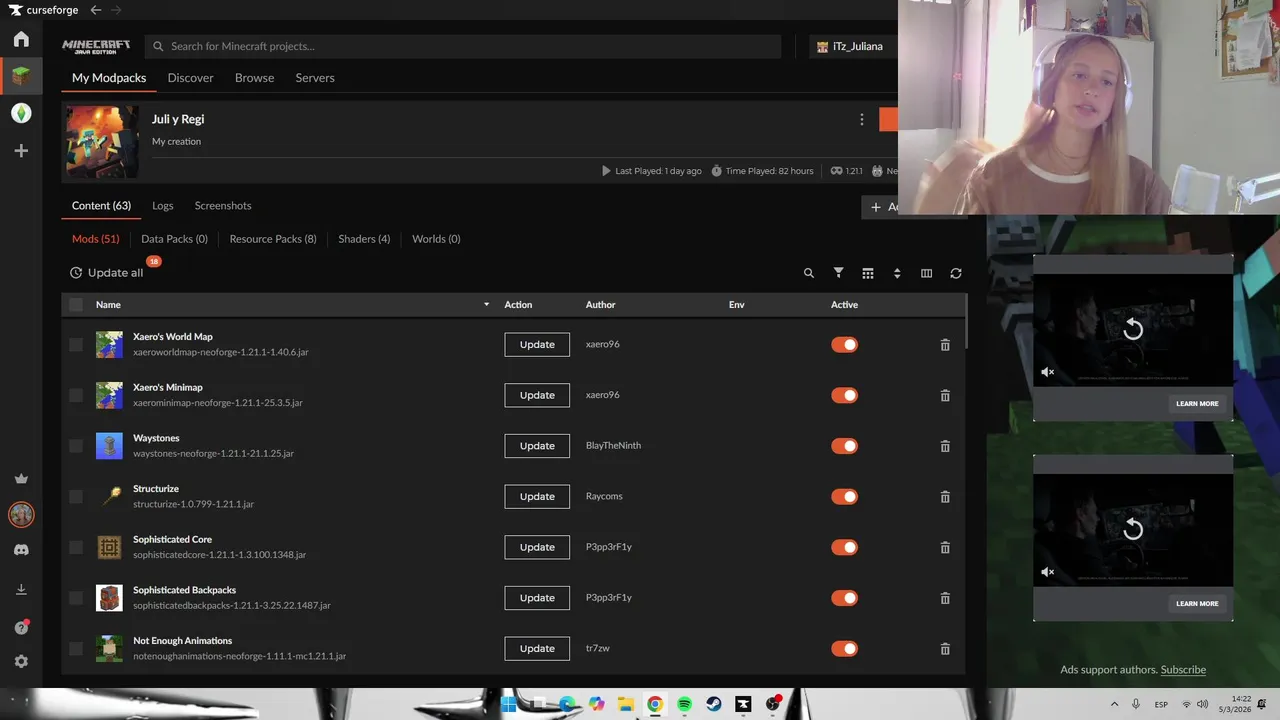1280x720 pixels.
Task: Toggle the Name column sort arrow
Action: point(487,305)
